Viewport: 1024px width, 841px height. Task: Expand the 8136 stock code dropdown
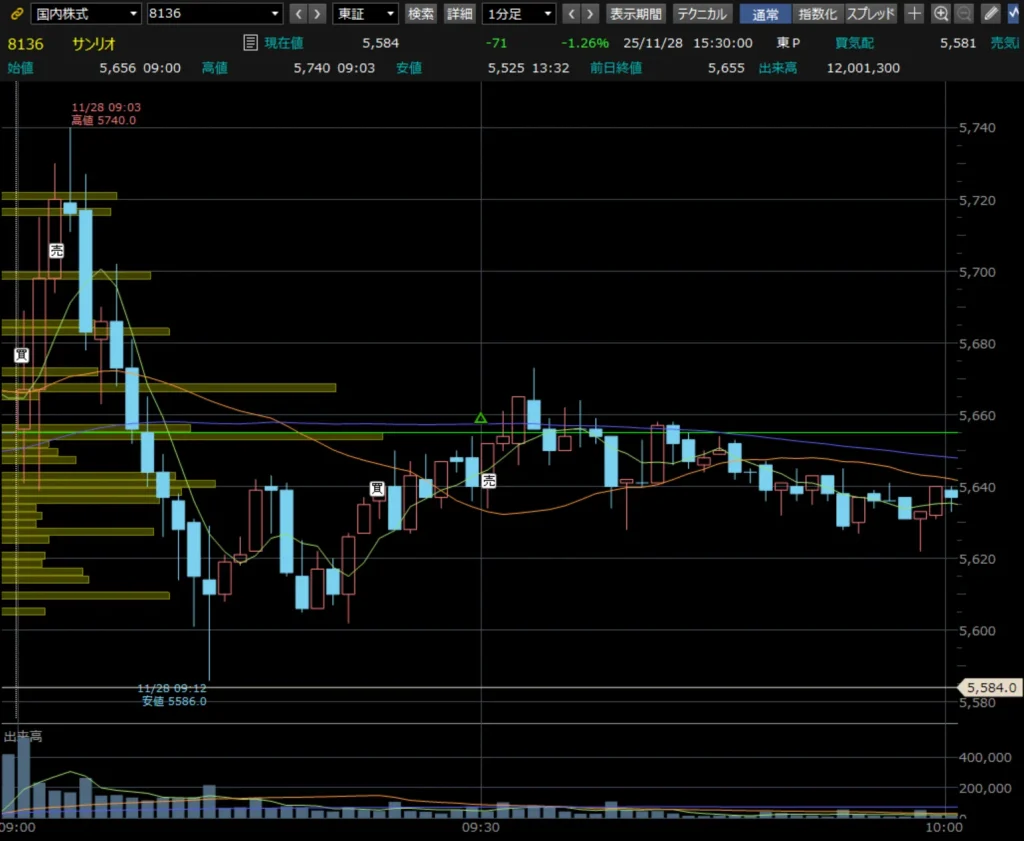(x=214, y=14)
